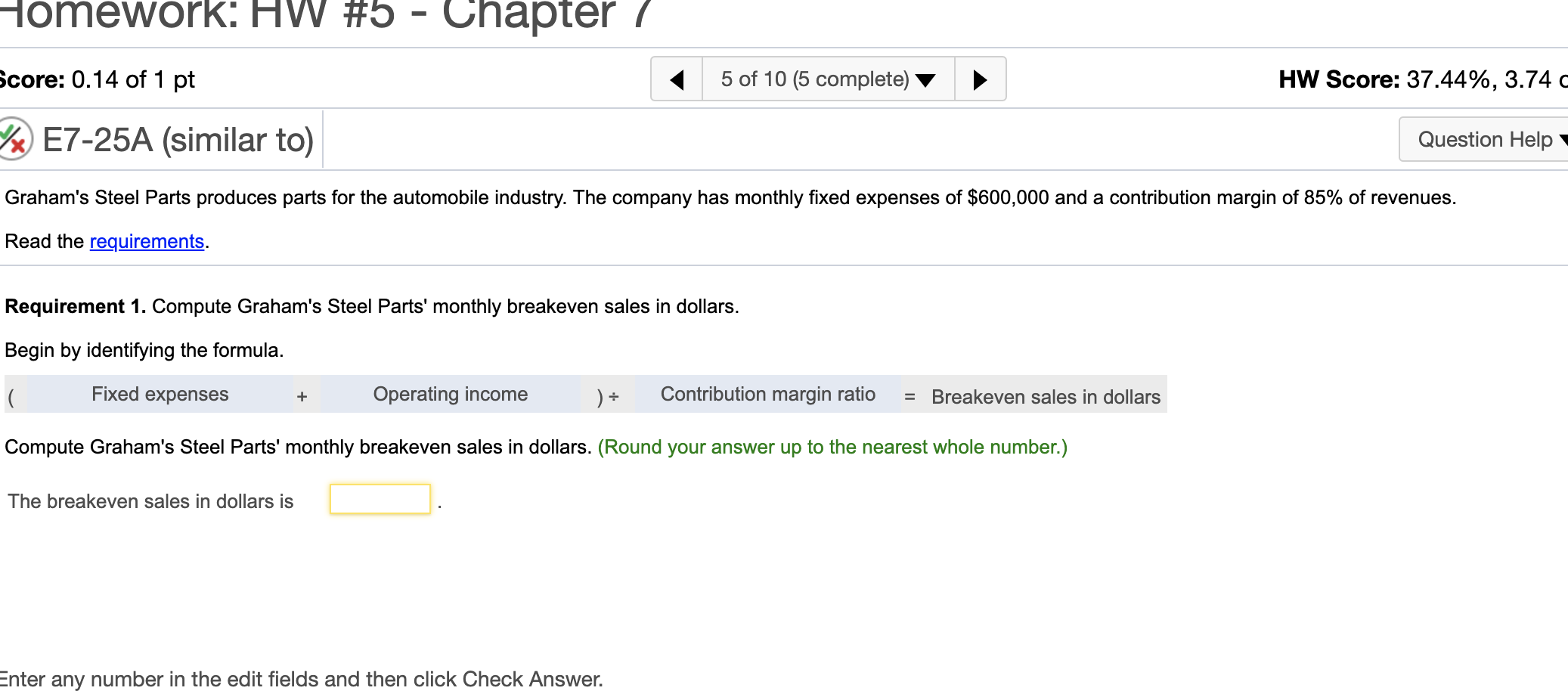Select the Contribution margin ratio formula field
1568x697 pixels.
767,394
